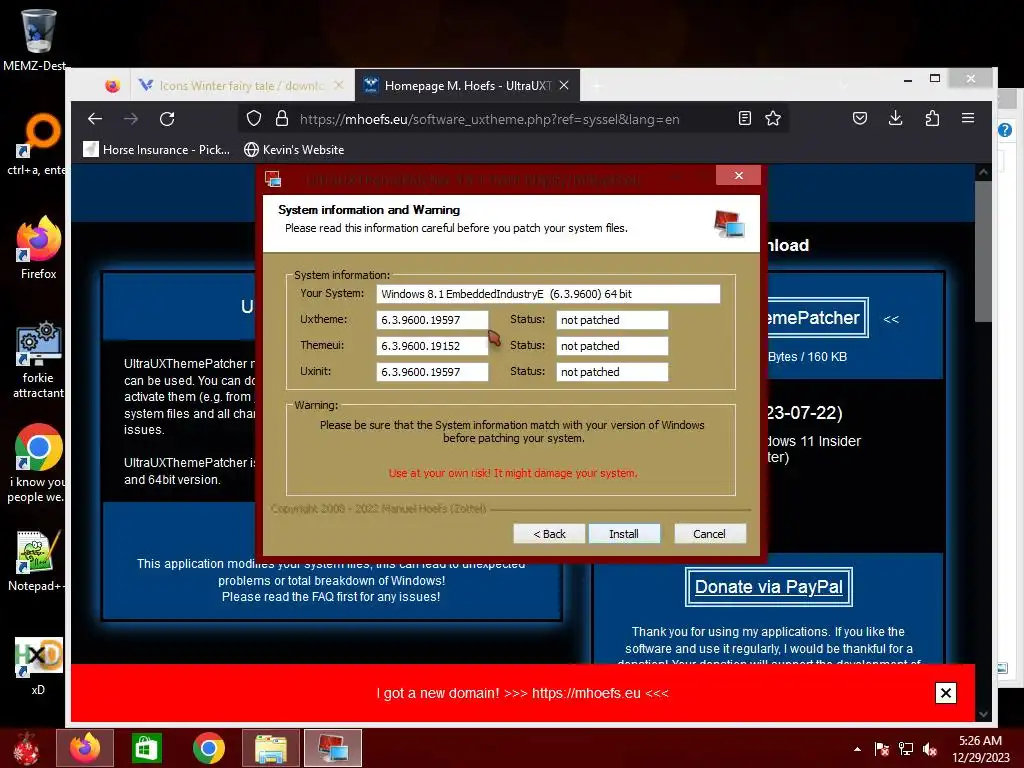Show hidden tray icons arrow
The height and width of the screenshot is (768, 1024).
857,749
